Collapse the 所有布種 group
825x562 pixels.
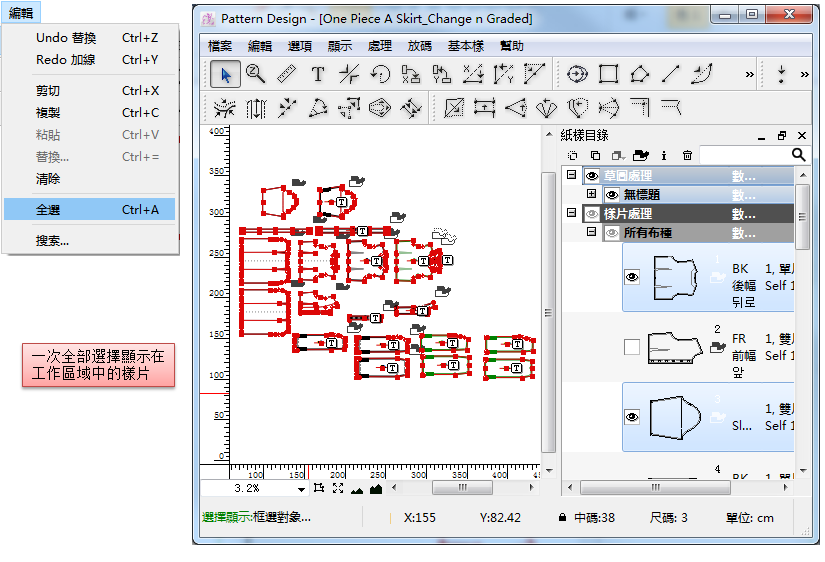[592, 232]
